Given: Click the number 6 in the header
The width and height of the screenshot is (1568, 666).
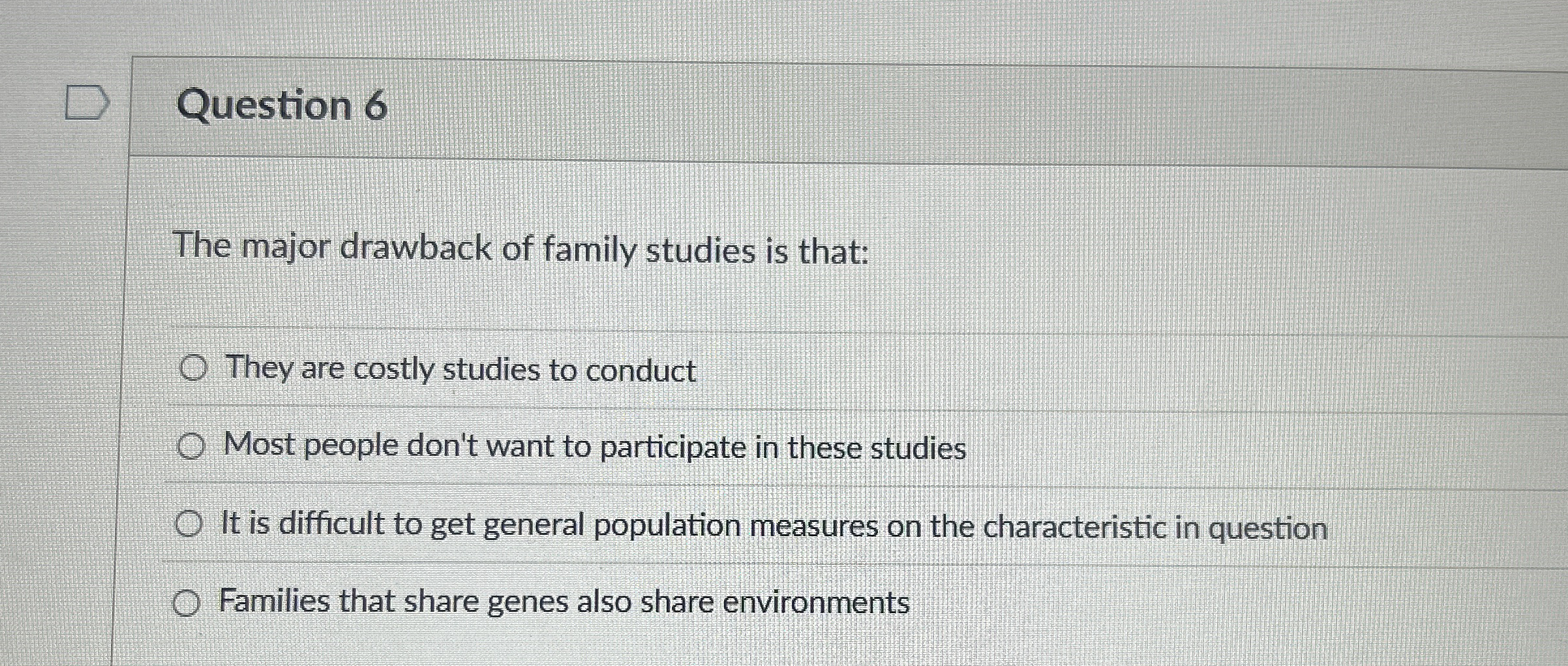Looking at the screenshot, I should pyautogui.click(x=376, y=106).
